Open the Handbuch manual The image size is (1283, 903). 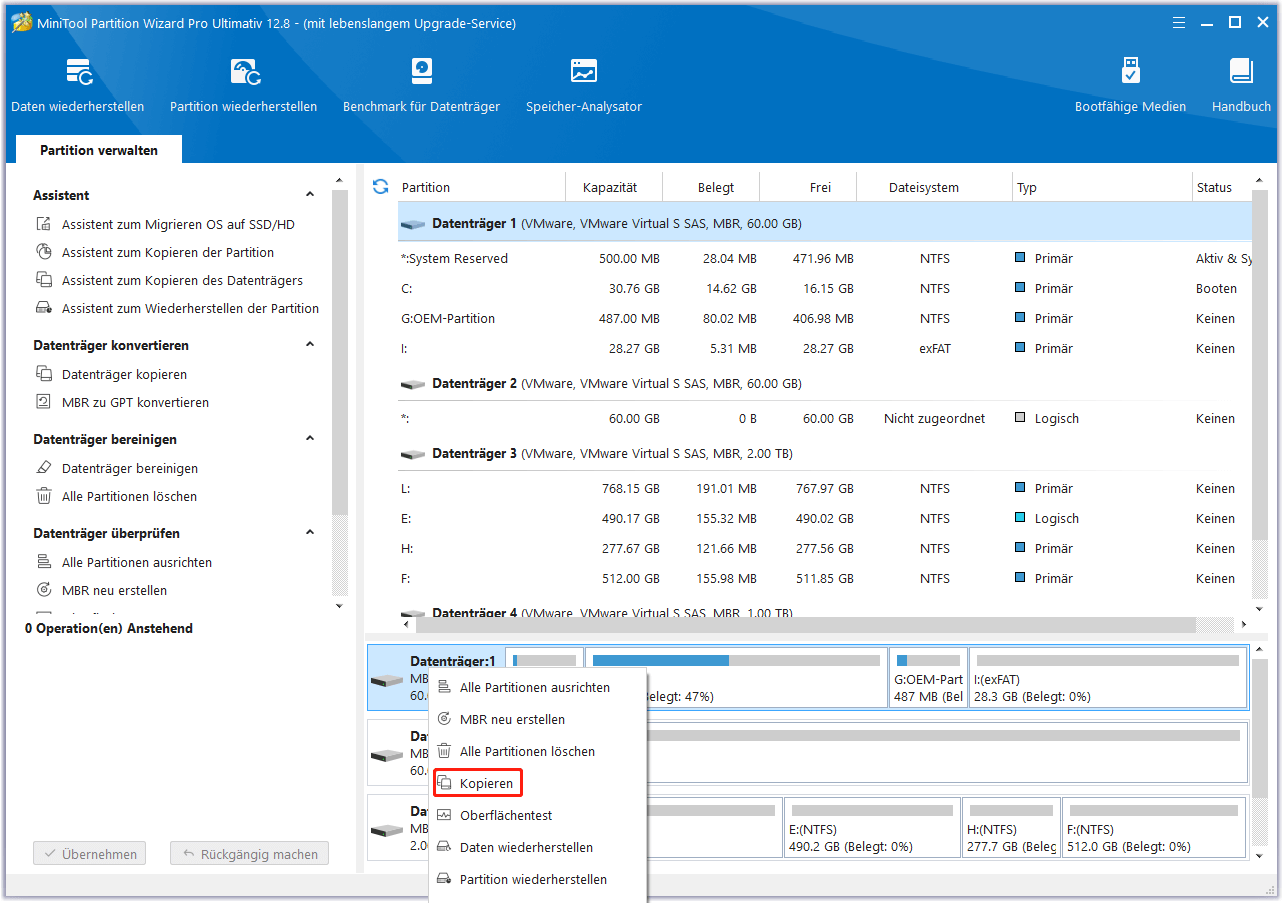pos(1241,72)
